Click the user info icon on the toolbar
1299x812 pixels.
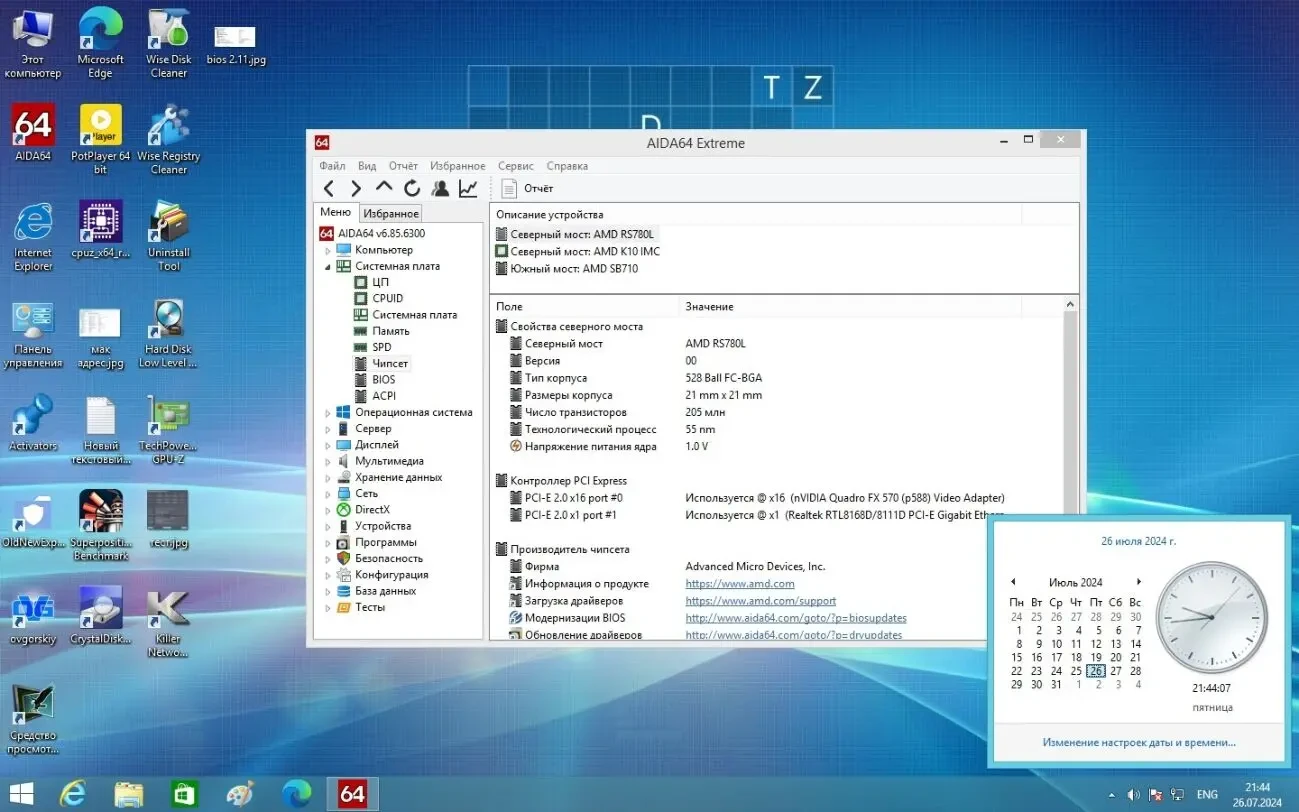tap(439, 188)
